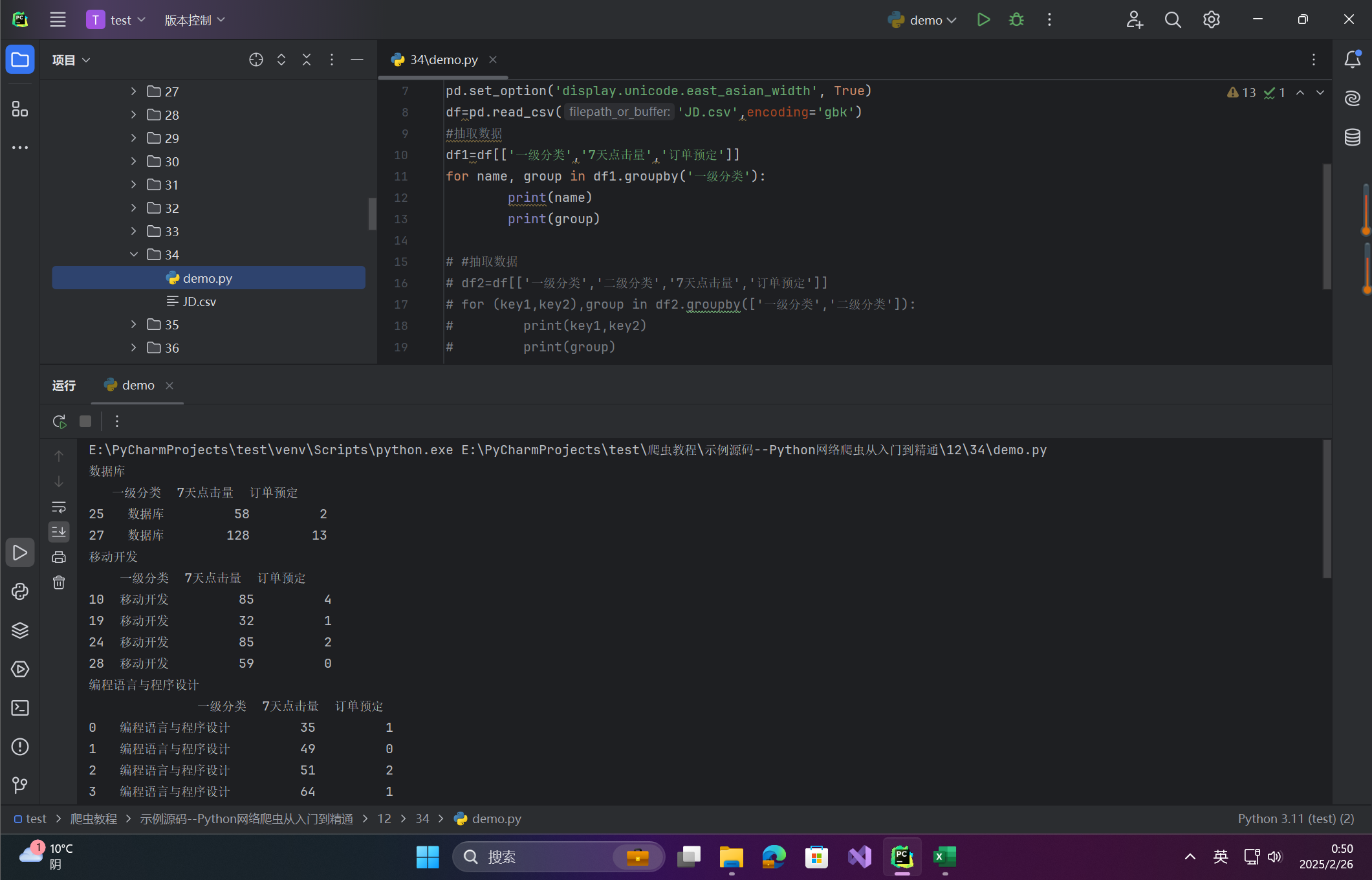
Task: Close the demo run tab
Action: pyautogui.click(x=169, y=385)
